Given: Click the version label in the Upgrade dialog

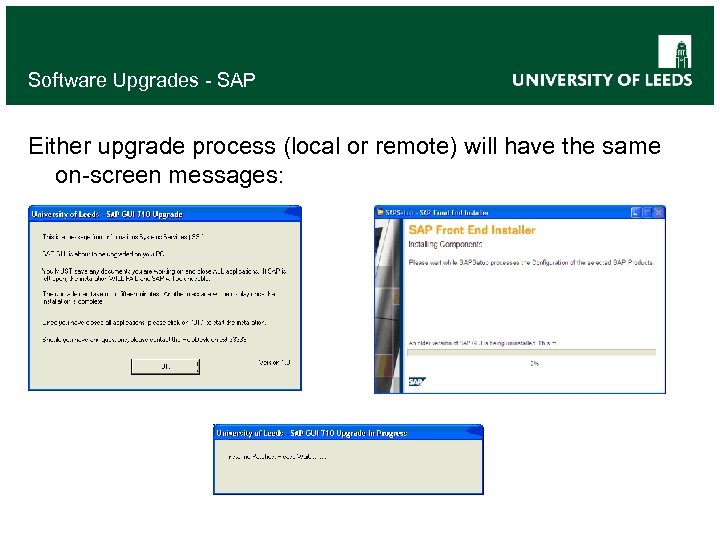Looking at the screenshot, I should coord(274,363).
